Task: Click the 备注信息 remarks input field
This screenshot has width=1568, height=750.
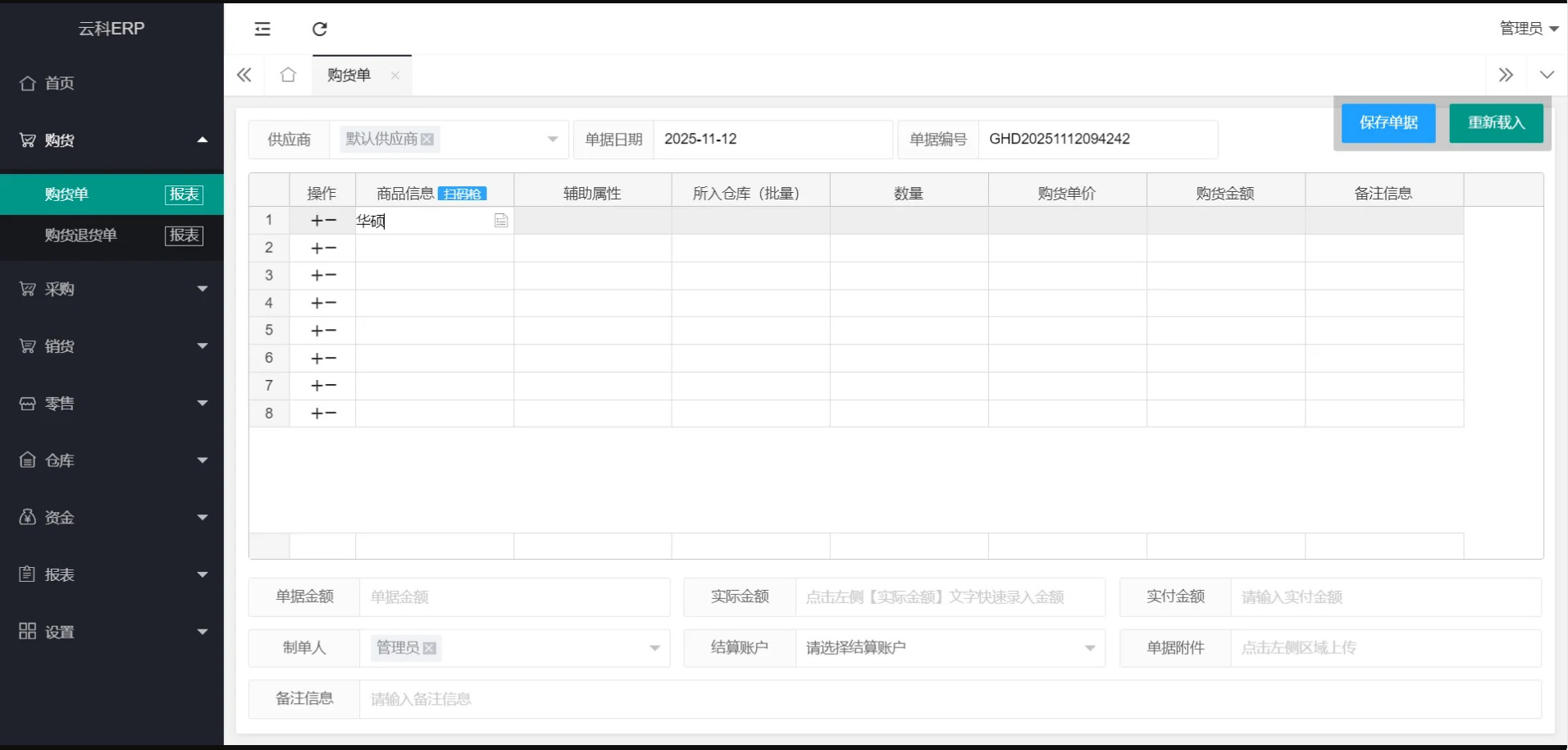Action: point(574,698)
